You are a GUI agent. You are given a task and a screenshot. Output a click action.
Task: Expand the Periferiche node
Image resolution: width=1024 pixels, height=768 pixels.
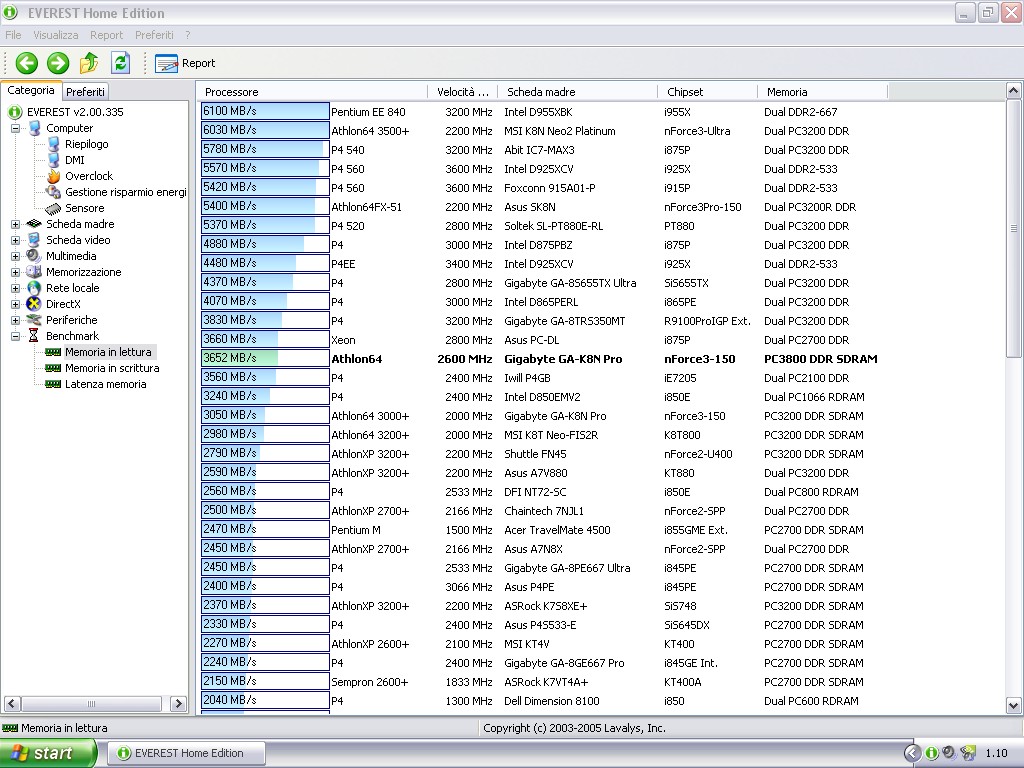click(x=15, y=320)
